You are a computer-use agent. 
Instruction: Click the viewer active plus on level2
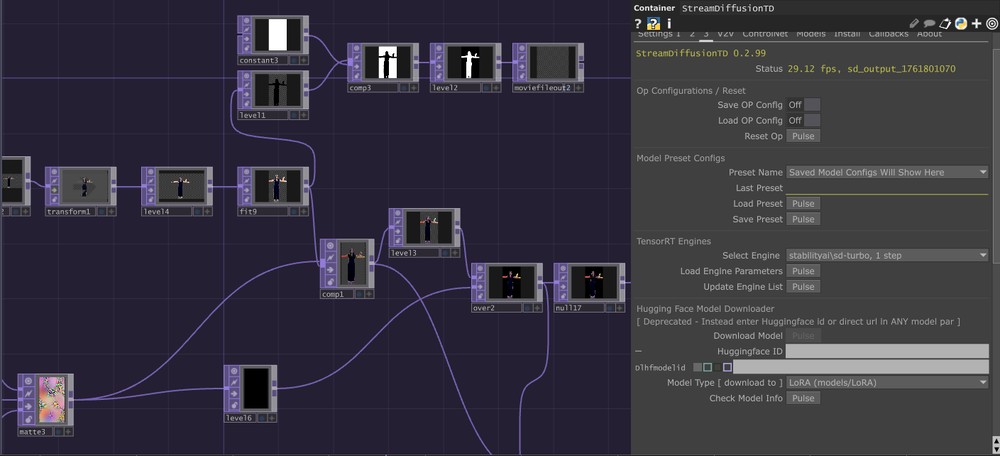click(496, 87)
